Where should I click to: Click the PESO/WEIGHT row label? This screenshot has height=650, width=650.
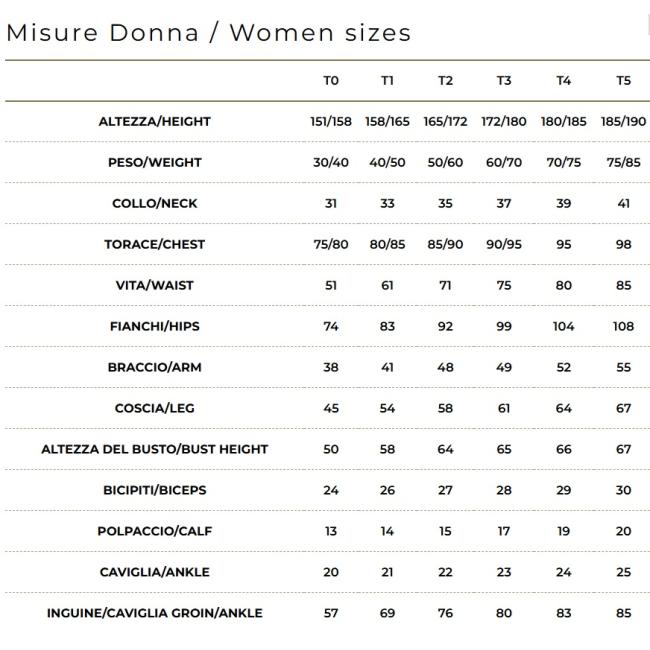pos(155,162)
